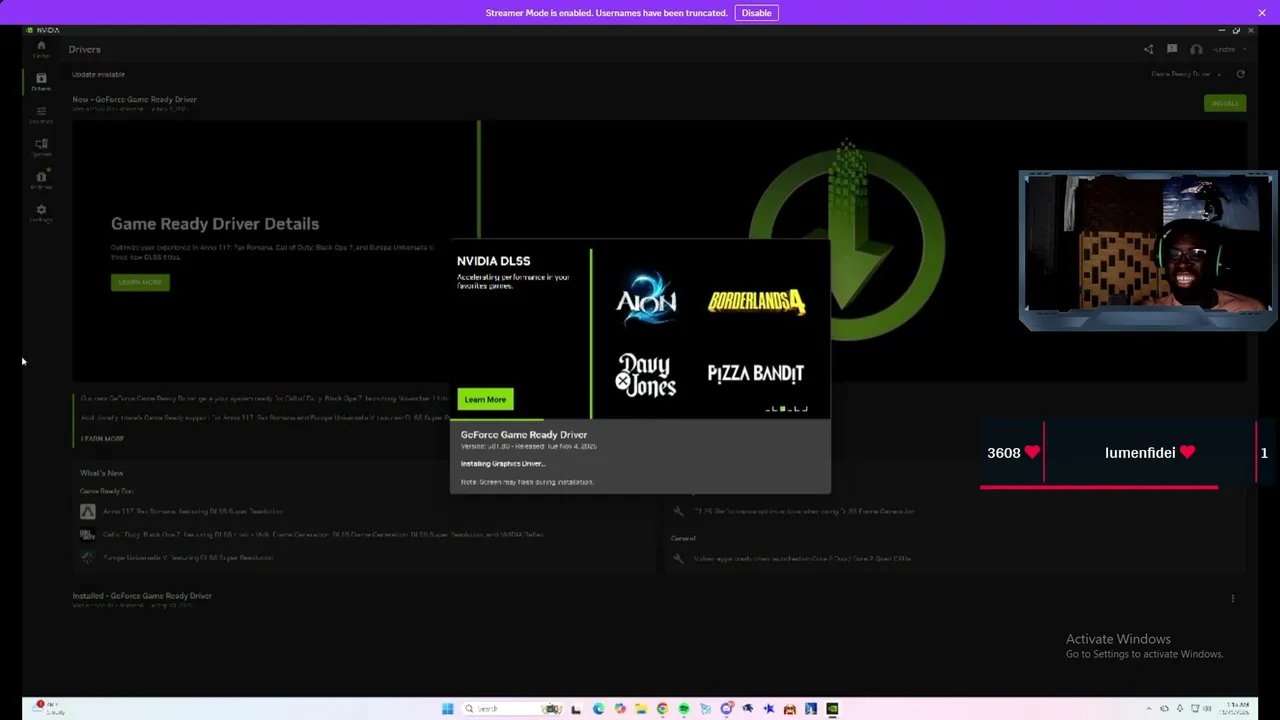Dismiss the Streamer Mode banner
Image resolution: width=1280 pixels, height=720 pixels.
(1262, 13)
